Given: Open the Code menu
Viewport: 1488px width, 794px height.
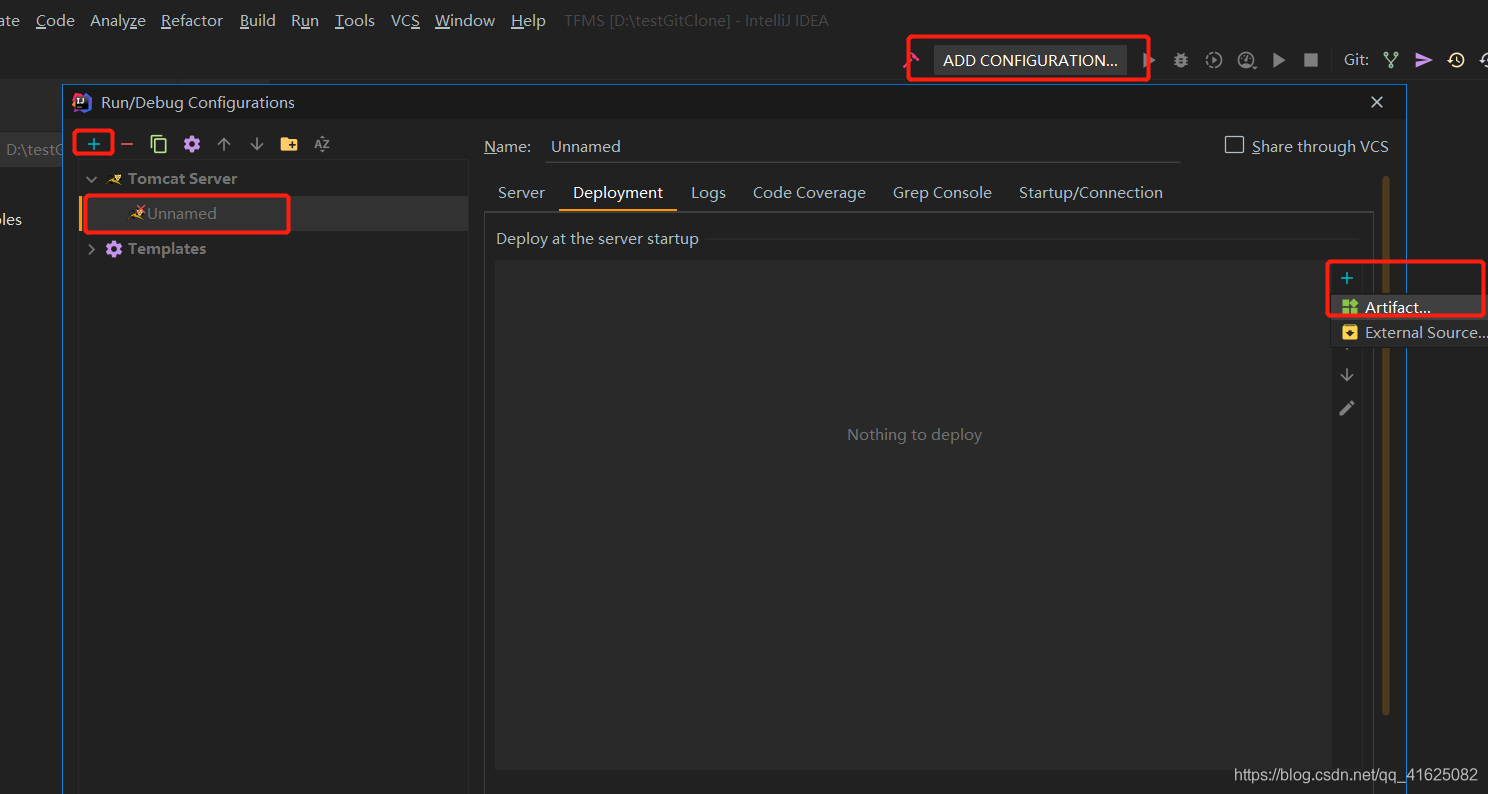Looking at the screenshot, I should [x=55, y=20].
